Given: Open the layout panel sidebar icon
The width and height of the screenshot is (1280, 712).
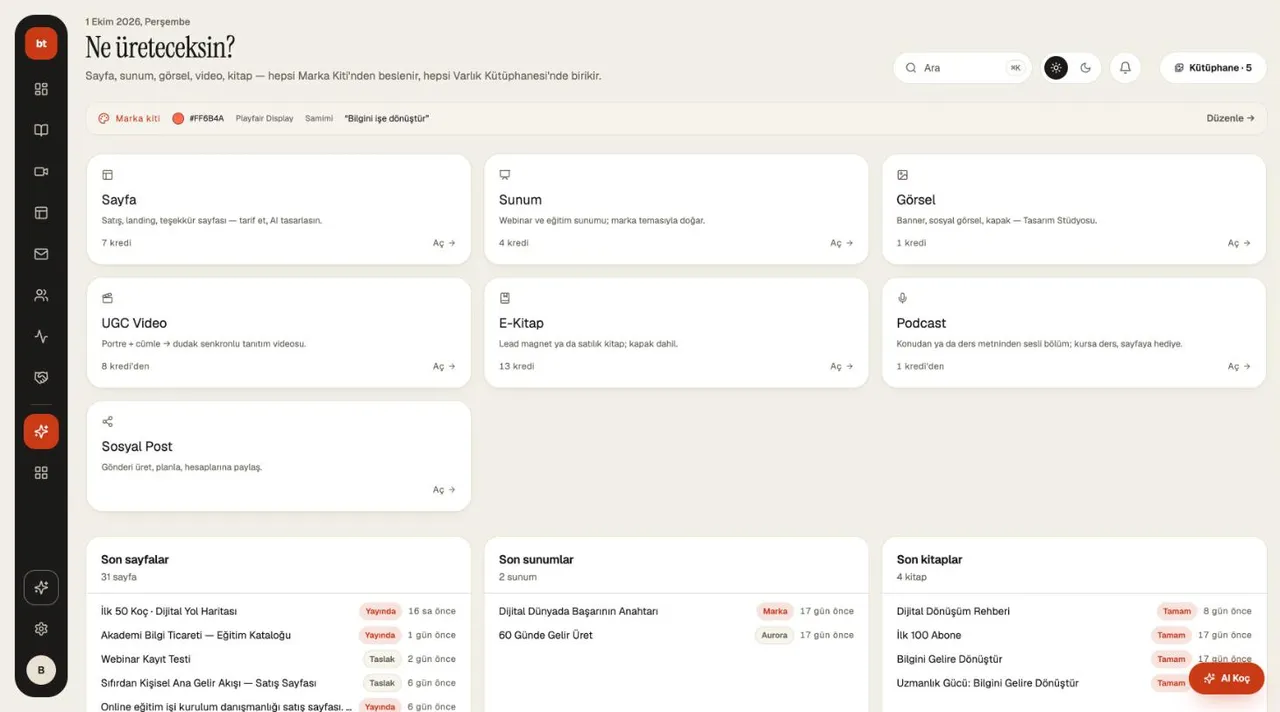Looking at the screenshot, I should pyautogui.click(x=41, y=213).
